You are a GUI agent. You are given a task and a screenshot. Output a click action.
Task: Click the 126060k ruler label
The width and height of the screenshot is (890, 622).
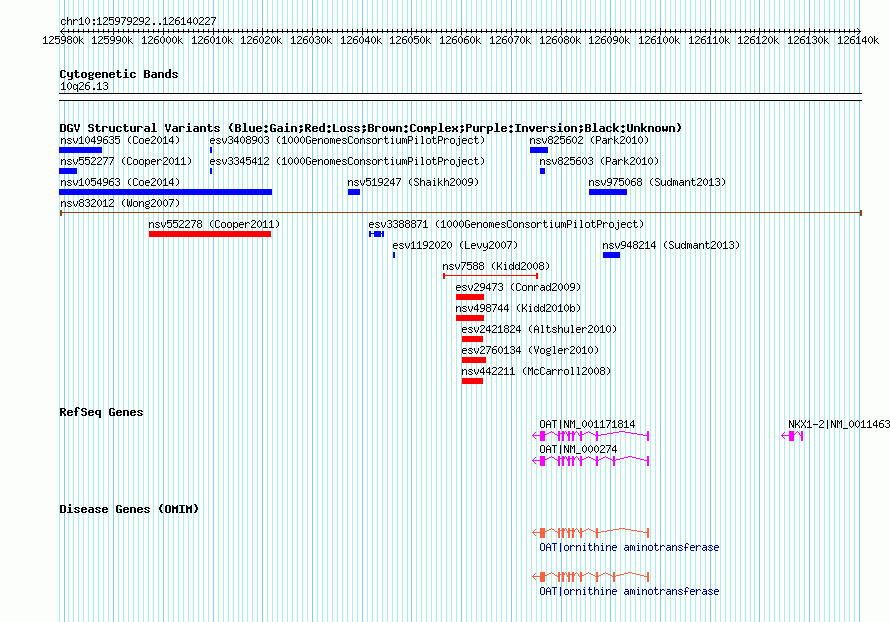pyautogui.click(x=460, y=40)
